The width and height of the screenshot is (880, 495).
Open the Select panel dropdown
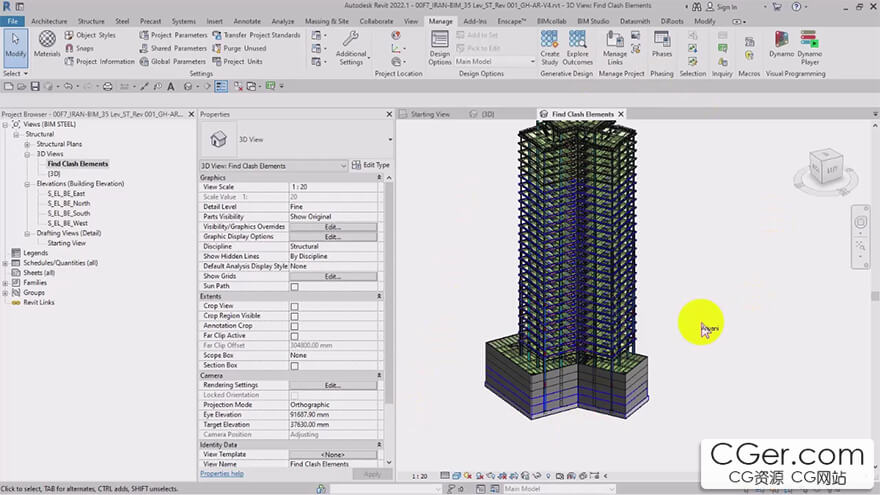[x=15, y=74]
